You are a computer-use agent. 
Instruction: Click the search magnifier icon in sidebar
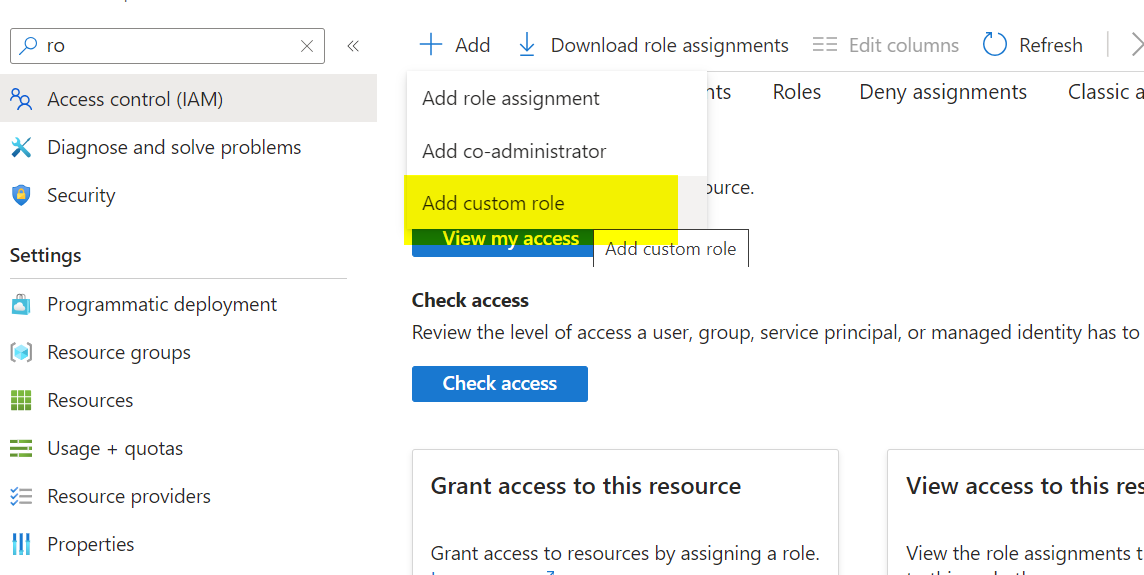(x=28, y=46)
